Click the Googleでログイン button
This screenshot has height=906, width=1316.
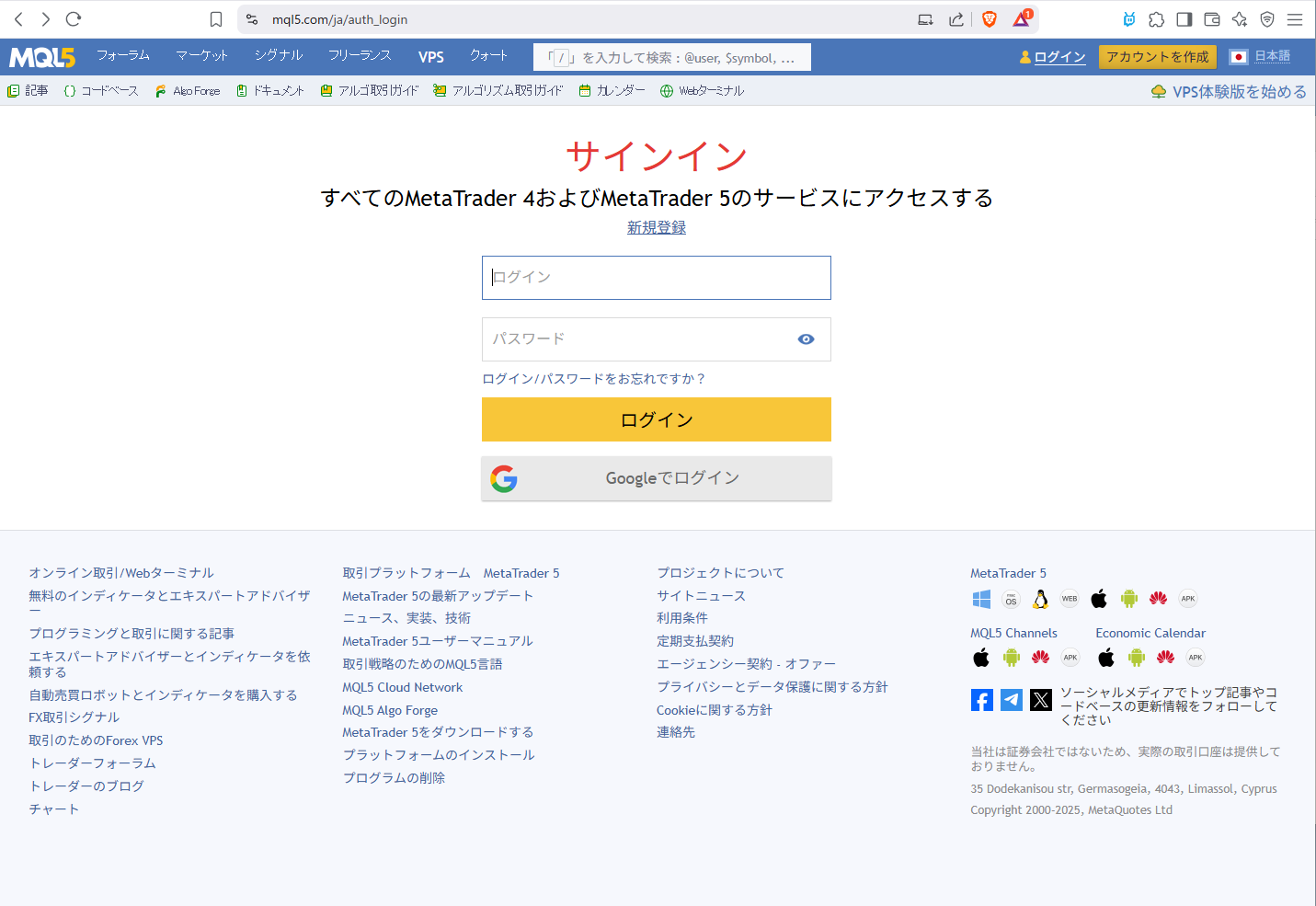[x=657, y=478]
